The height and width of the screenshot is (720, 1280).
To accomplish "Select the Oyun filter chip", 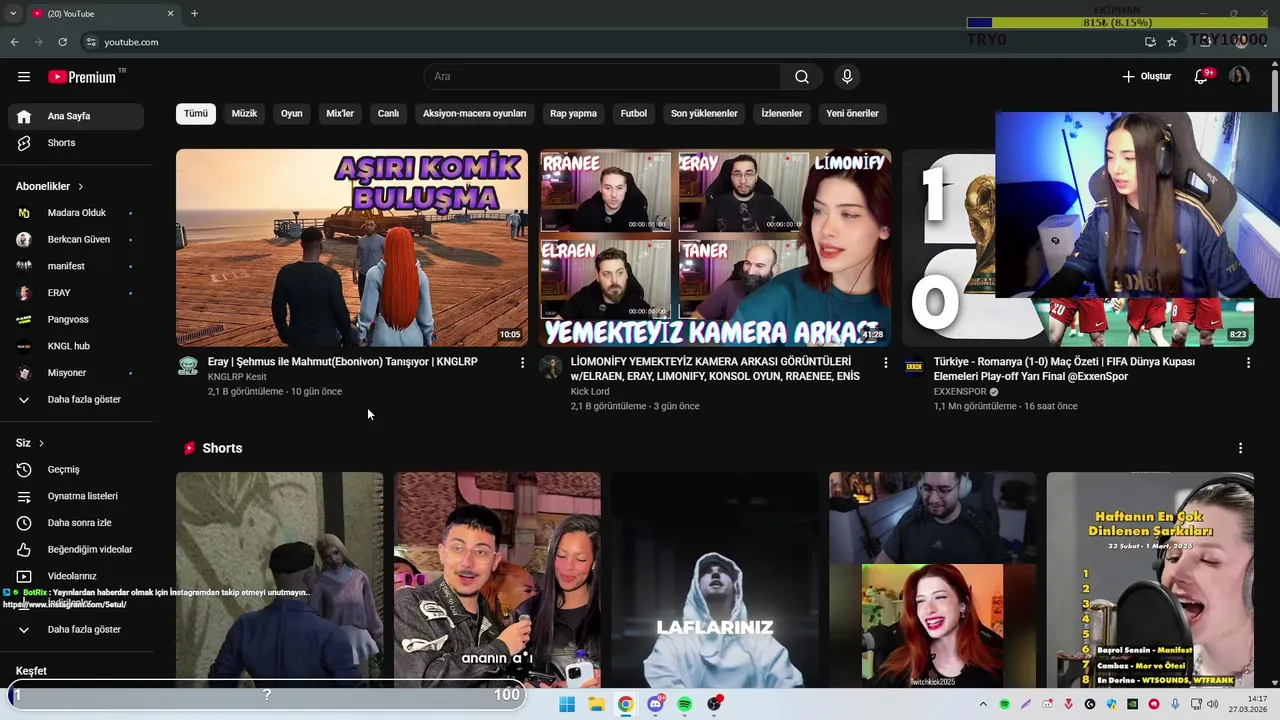I will (x=292, y=113).
